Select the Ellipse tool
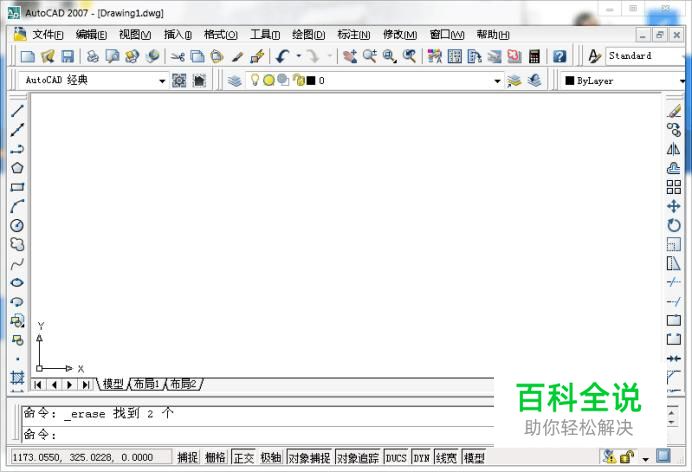692x472 pixels. pos(17,283)
